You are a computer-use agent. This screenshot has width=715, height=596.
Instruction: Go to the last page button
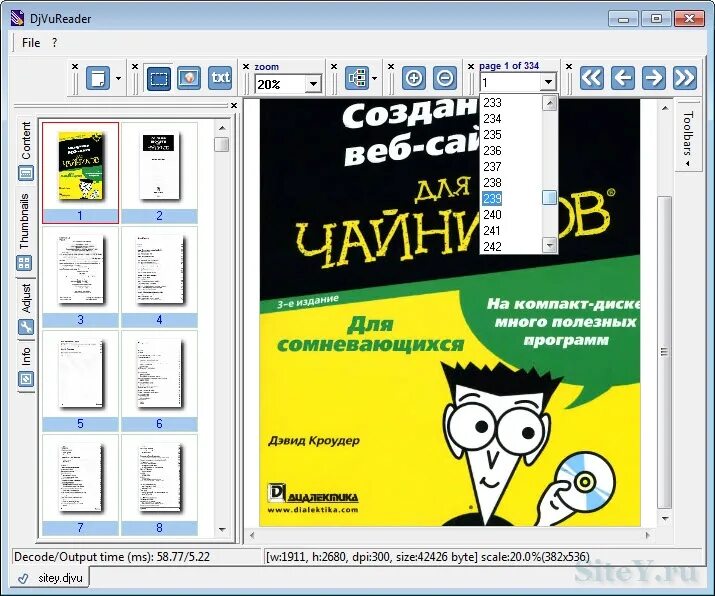click(x=685, y=78)
